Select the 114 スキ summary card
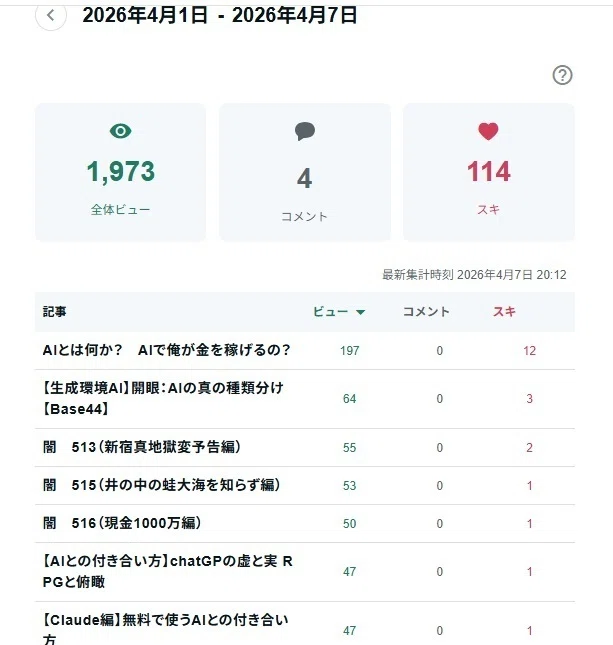The width and height of the screenshot is (613, 645). [x=489, y=172]
